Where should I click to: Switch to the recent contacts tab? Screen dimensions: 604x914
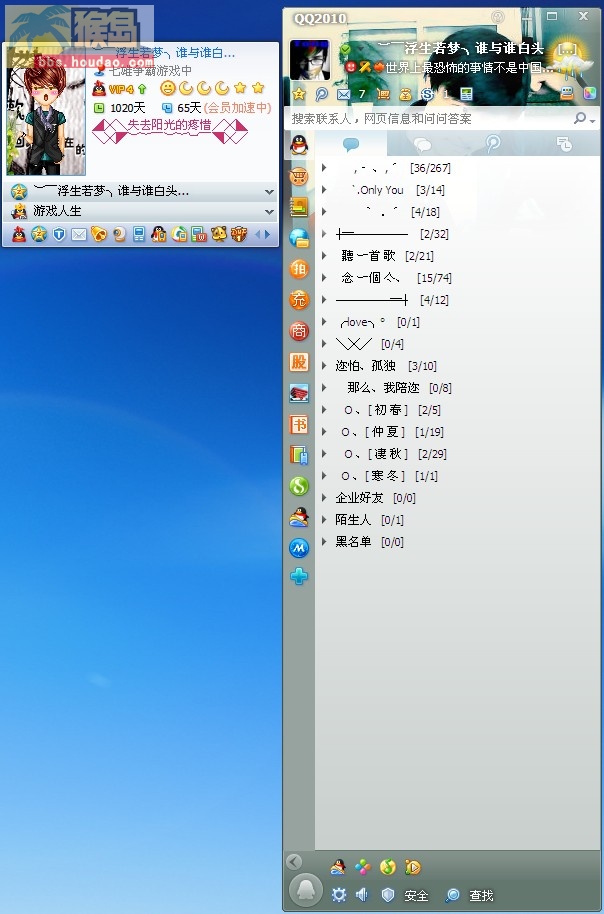pyautogui.click(x=564, y=143)
